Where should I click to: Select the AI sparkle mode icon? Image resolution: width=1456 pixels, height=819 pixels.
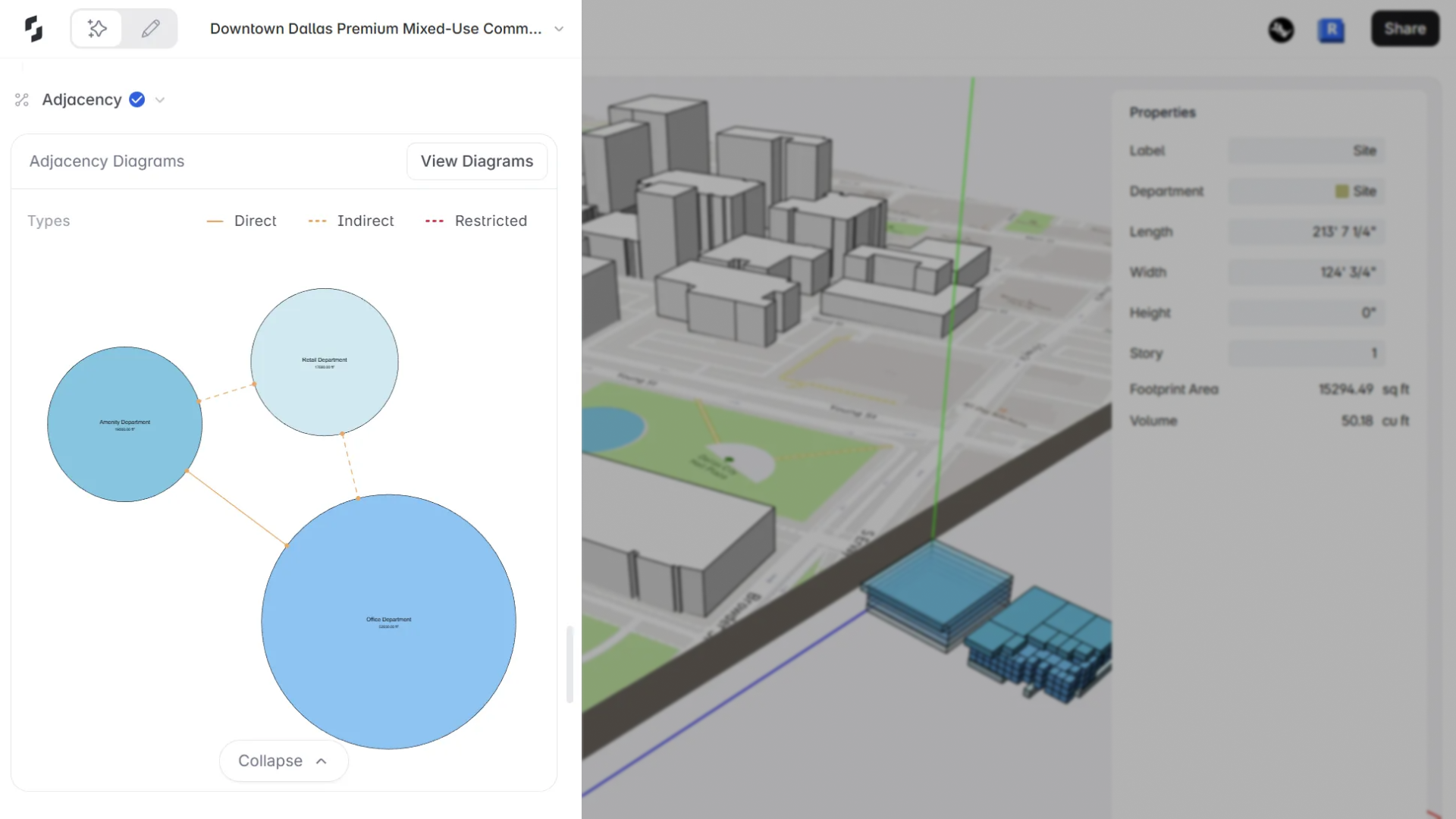97,29
